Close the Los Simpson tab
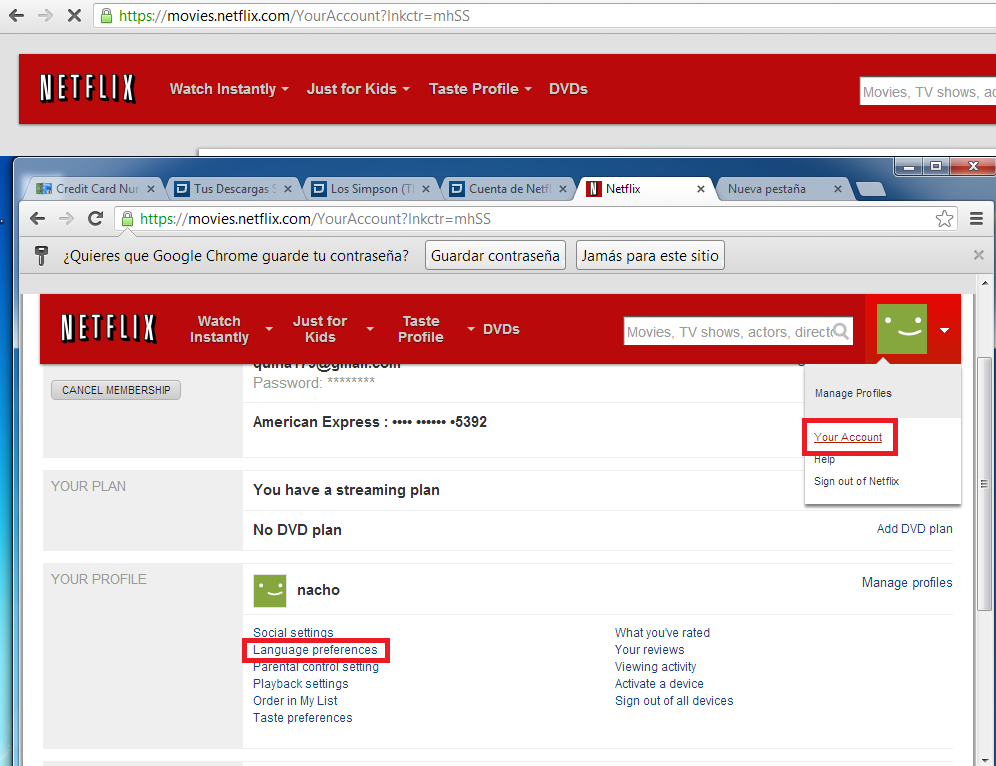 click(x=426, y=189)
